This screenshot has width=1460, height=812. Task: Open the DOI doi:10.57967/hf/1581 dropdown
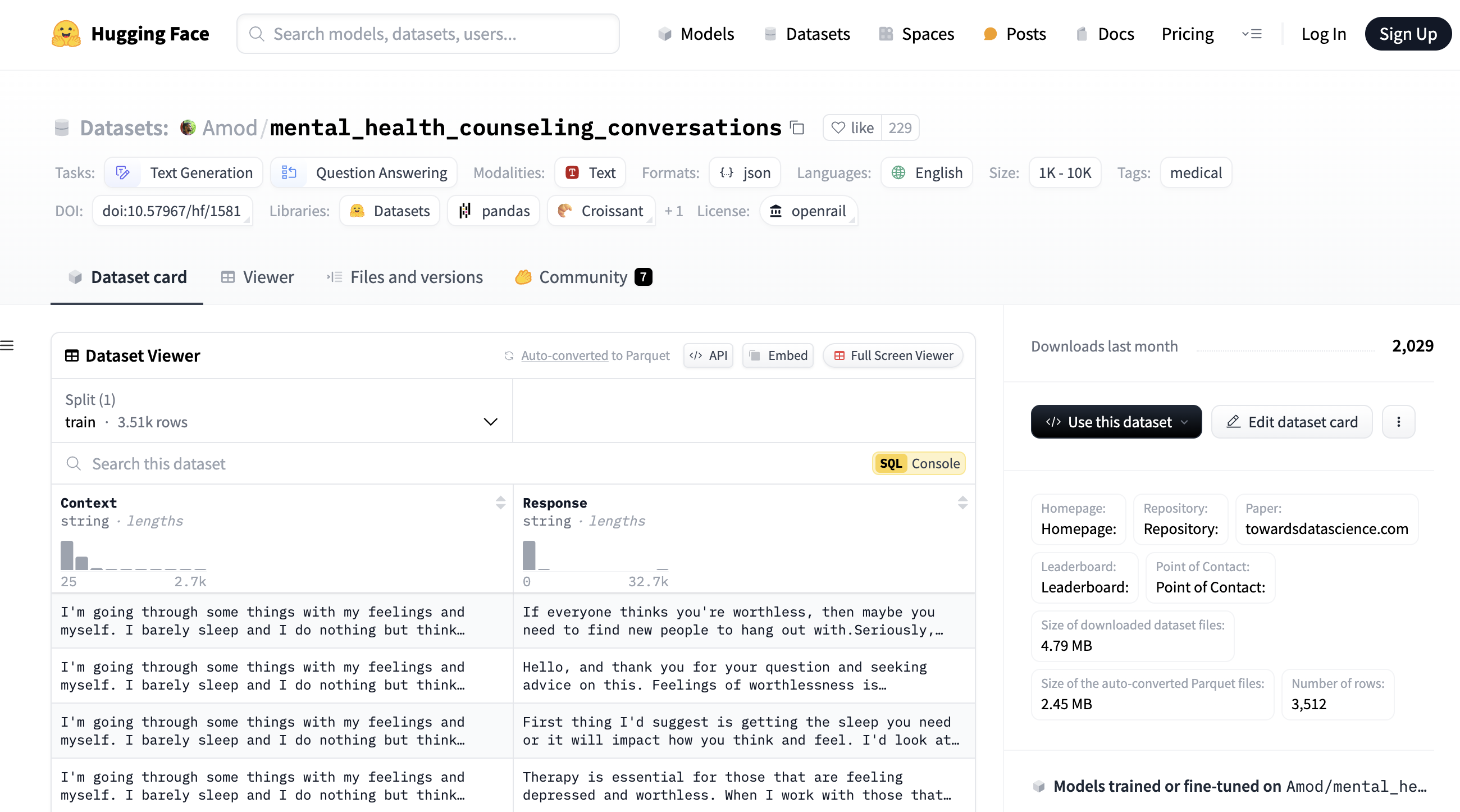(x=172, y=211)
